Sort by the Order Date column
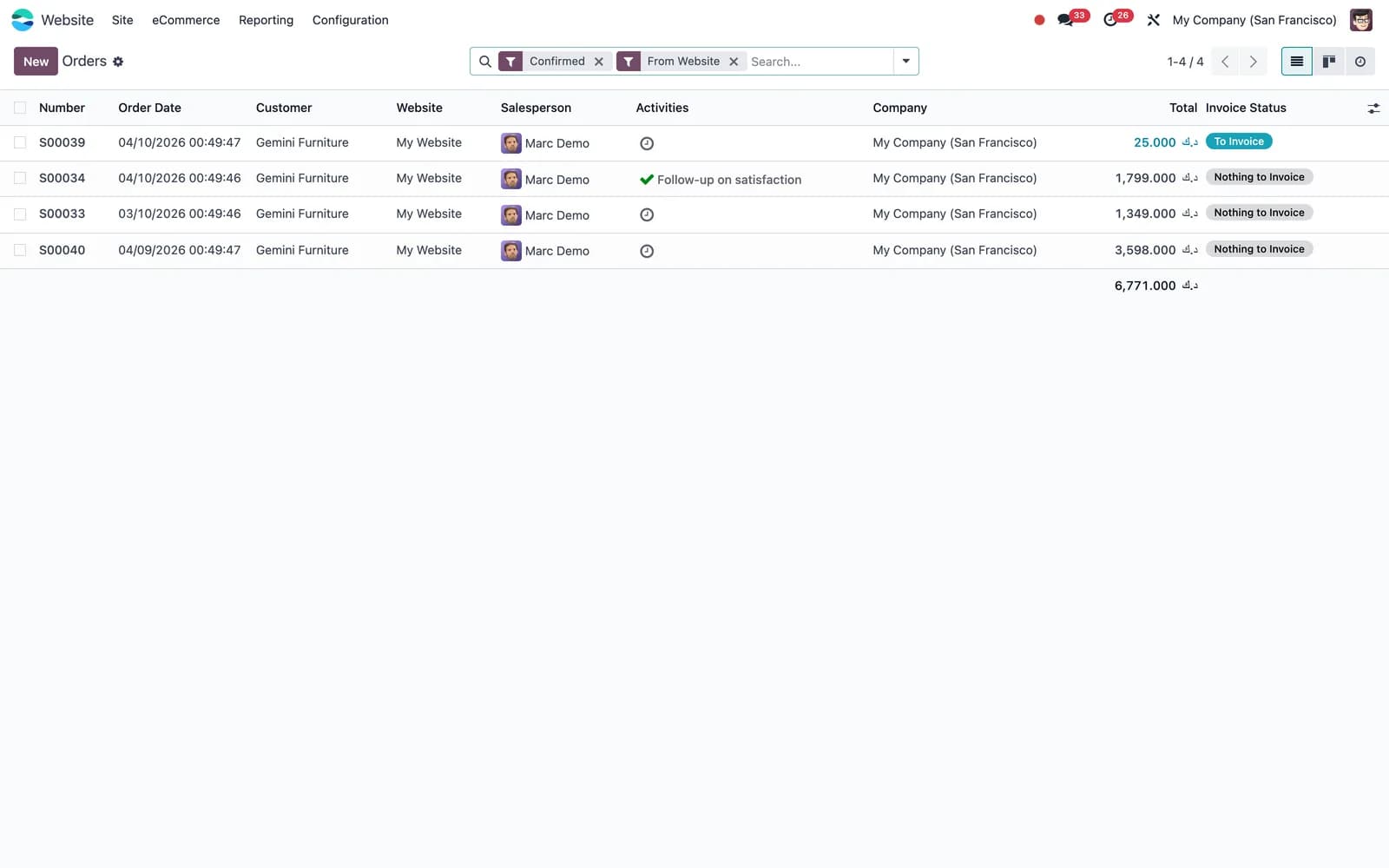The height and width of the screenshot is (868, 1389). coord(150,108)
